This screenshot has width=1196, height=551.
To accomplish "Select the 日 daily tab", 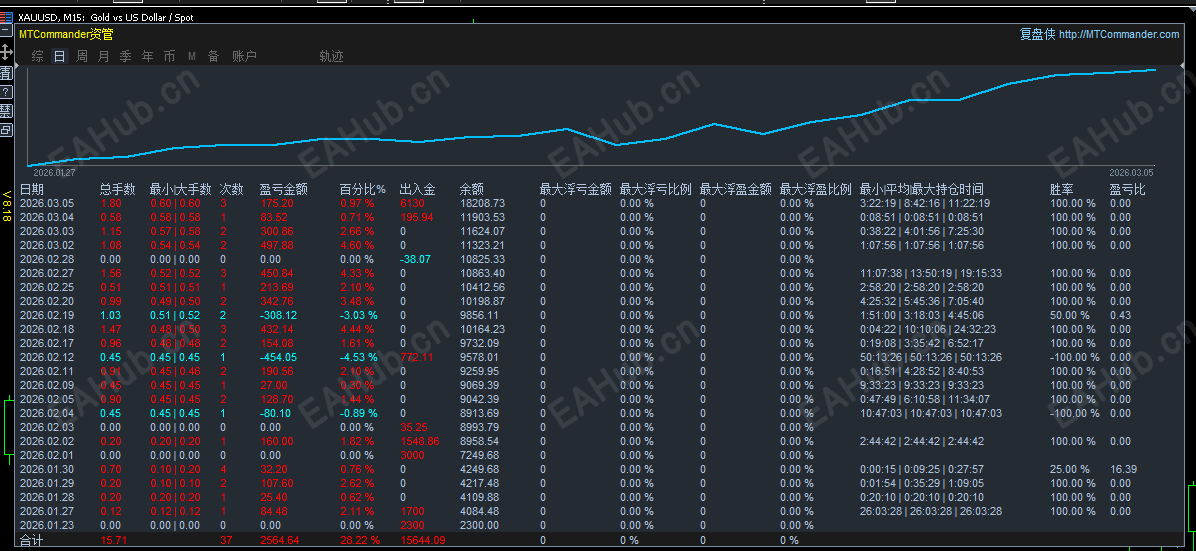I will (59, 56).
